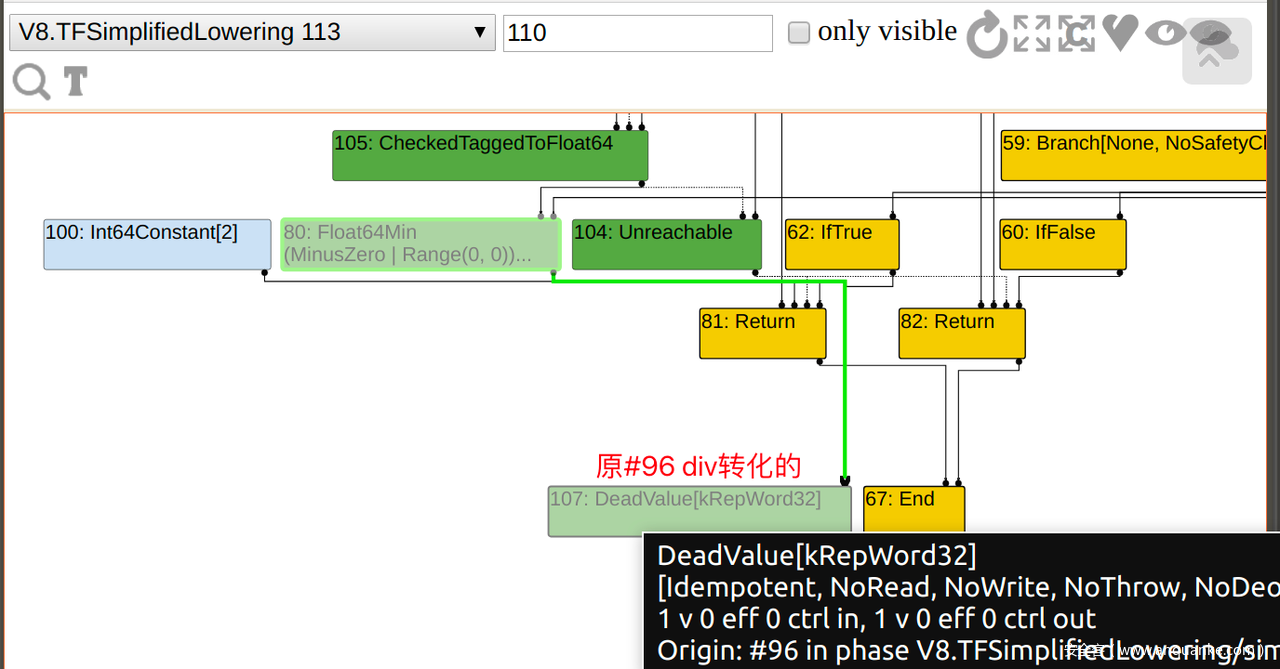Screen dimensions: 1280x669
Task: Click the eye icon to hide unselected nodes
Action: tap(1164, 33)
